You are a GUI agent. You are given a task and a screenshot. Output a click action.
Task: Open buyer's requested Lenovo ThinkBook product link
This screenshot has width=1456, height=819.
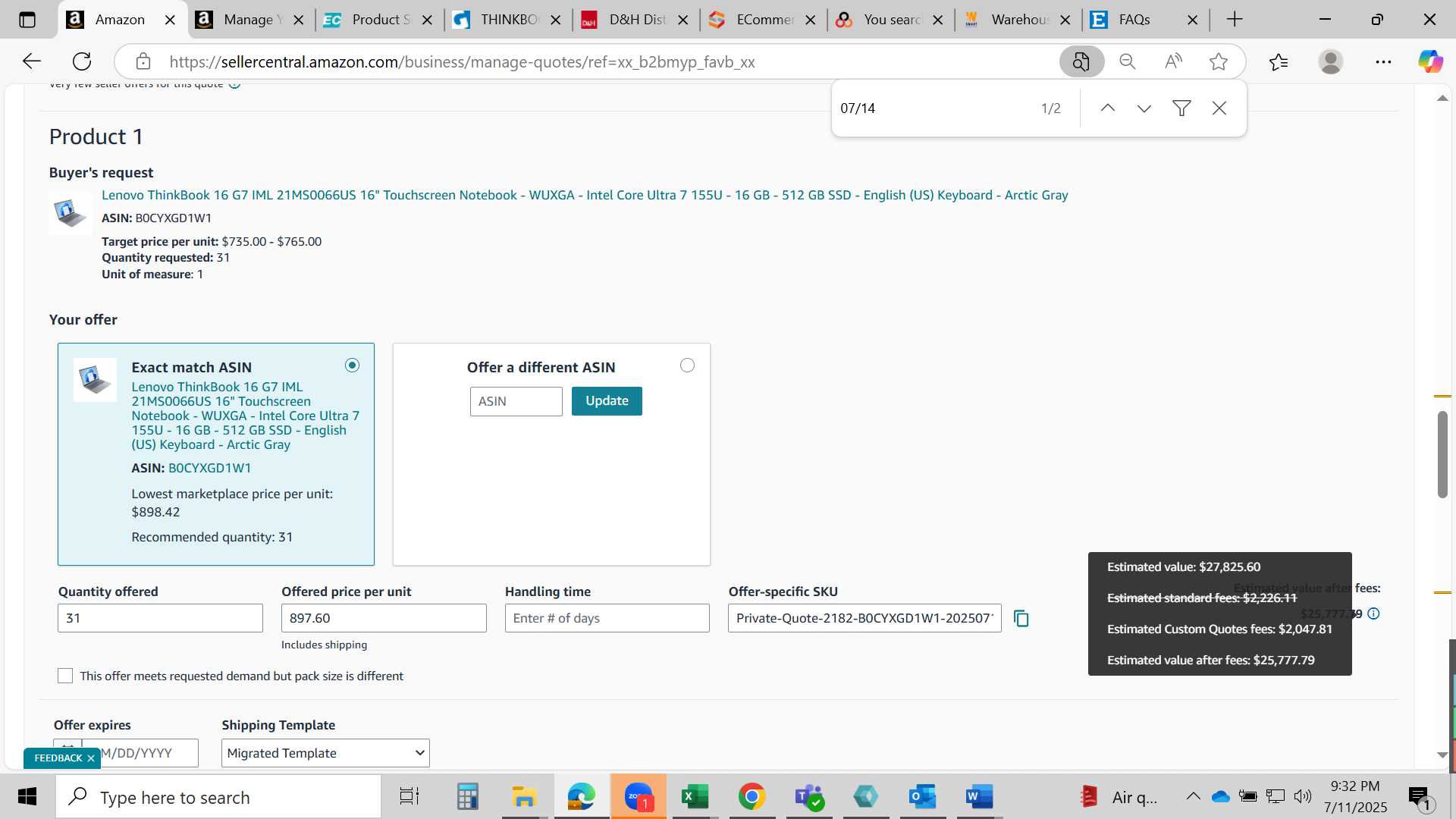click(x=585, y=195)
